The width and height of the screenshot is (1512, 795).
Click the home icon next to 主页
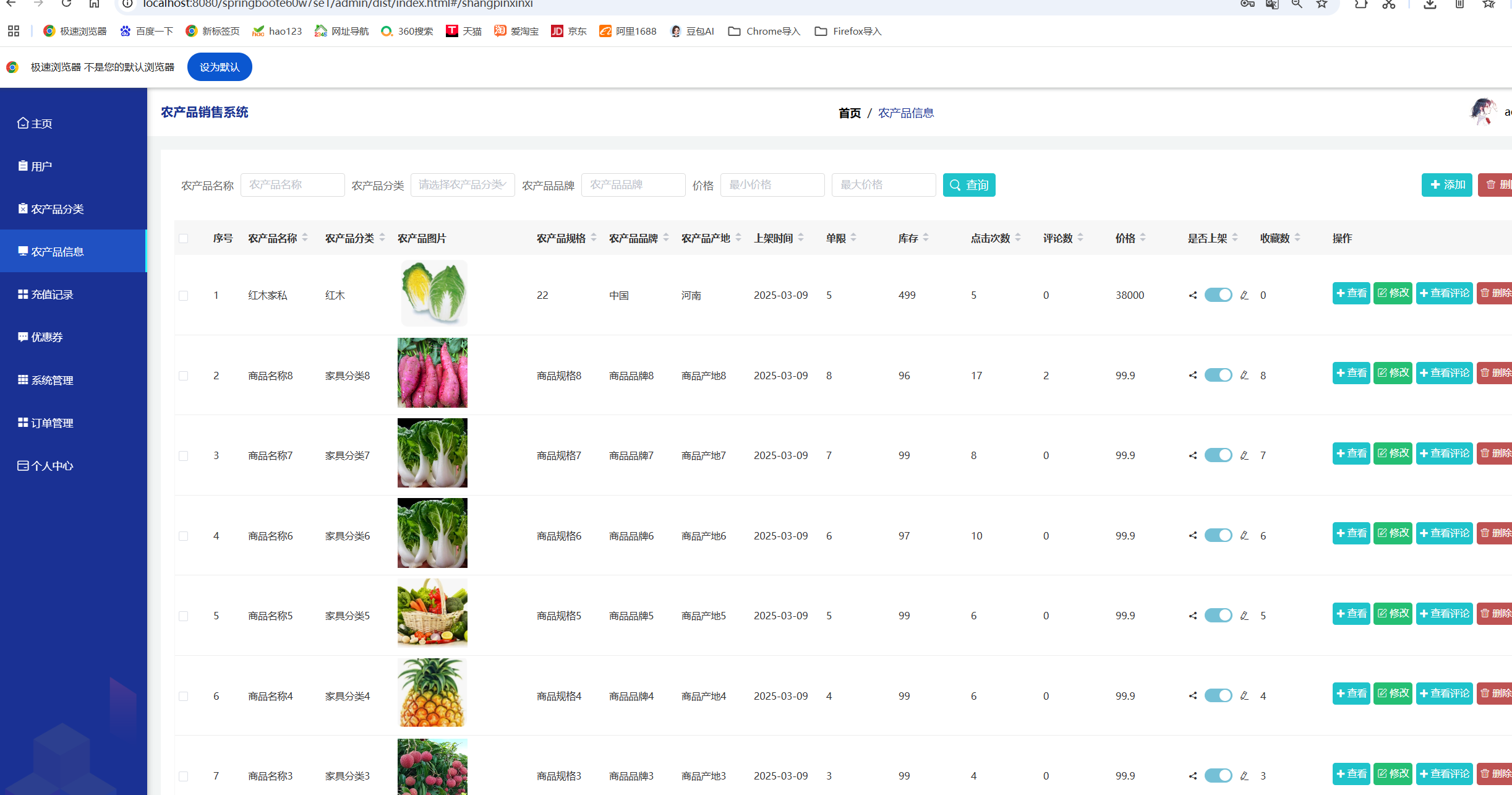tap(23, 123)
